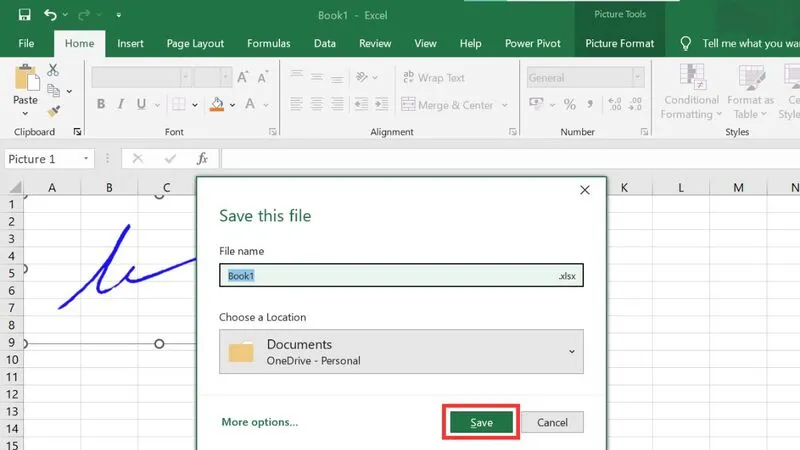The image size is (800, 450).
Task: Click Decrease Indent icon
Action: (x=361, y=104)
